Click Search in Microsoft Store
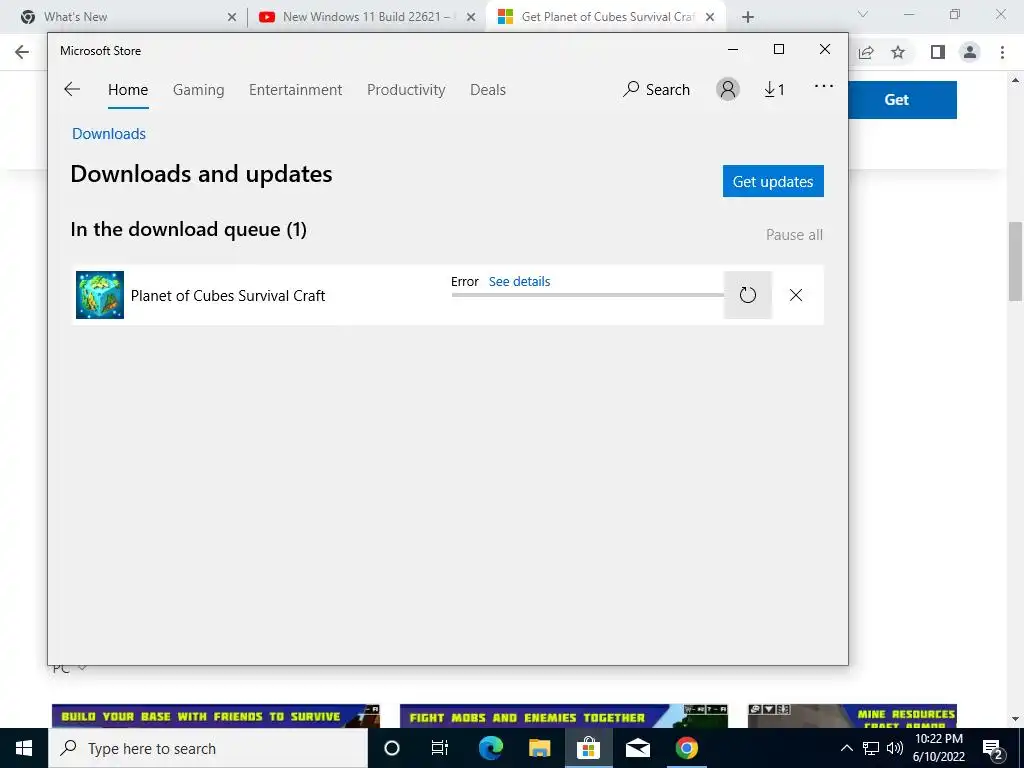 tap(656, 89)
